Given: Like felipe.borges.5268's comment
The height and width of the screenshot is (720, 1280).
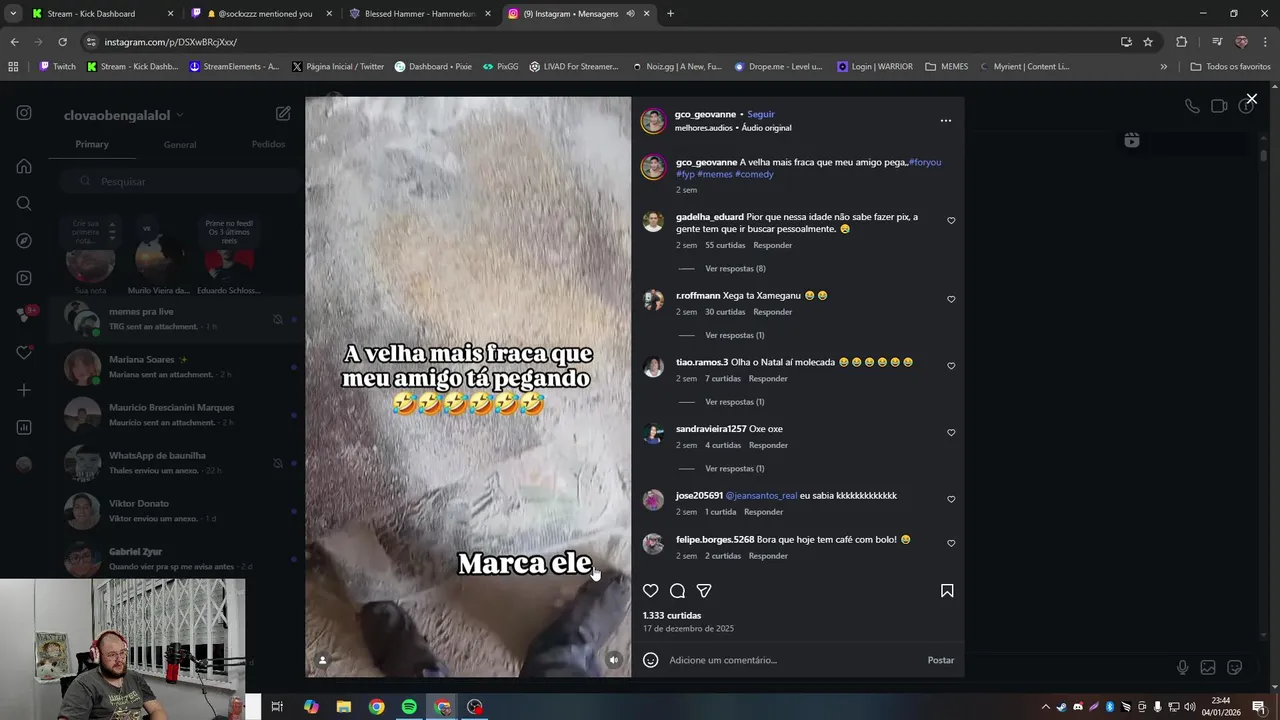Looking at the screenshot, I should point(951,544).
